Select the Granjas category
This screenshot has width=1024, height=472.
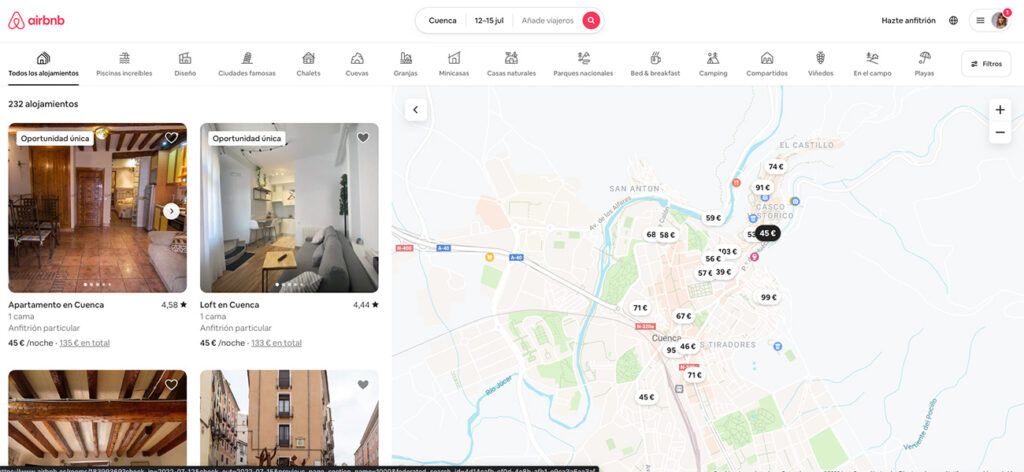pos(406,65)
